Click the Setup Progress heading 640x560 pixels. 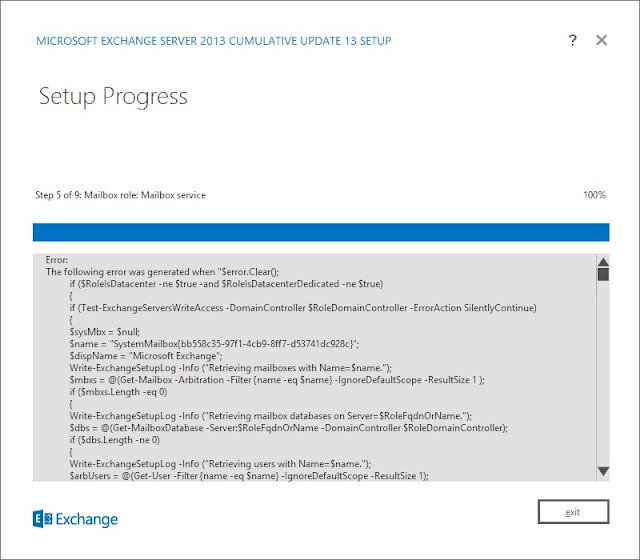coord(113,97)
